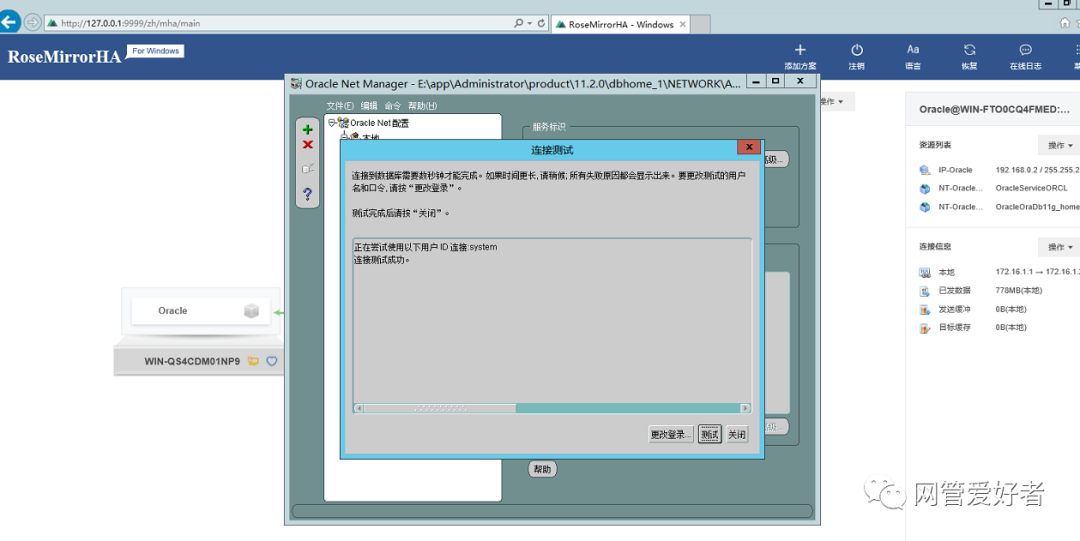This screenshot has height=541, width=1080.
Task: Open the 编辑 menu in Net Manager
Action: 369,105
